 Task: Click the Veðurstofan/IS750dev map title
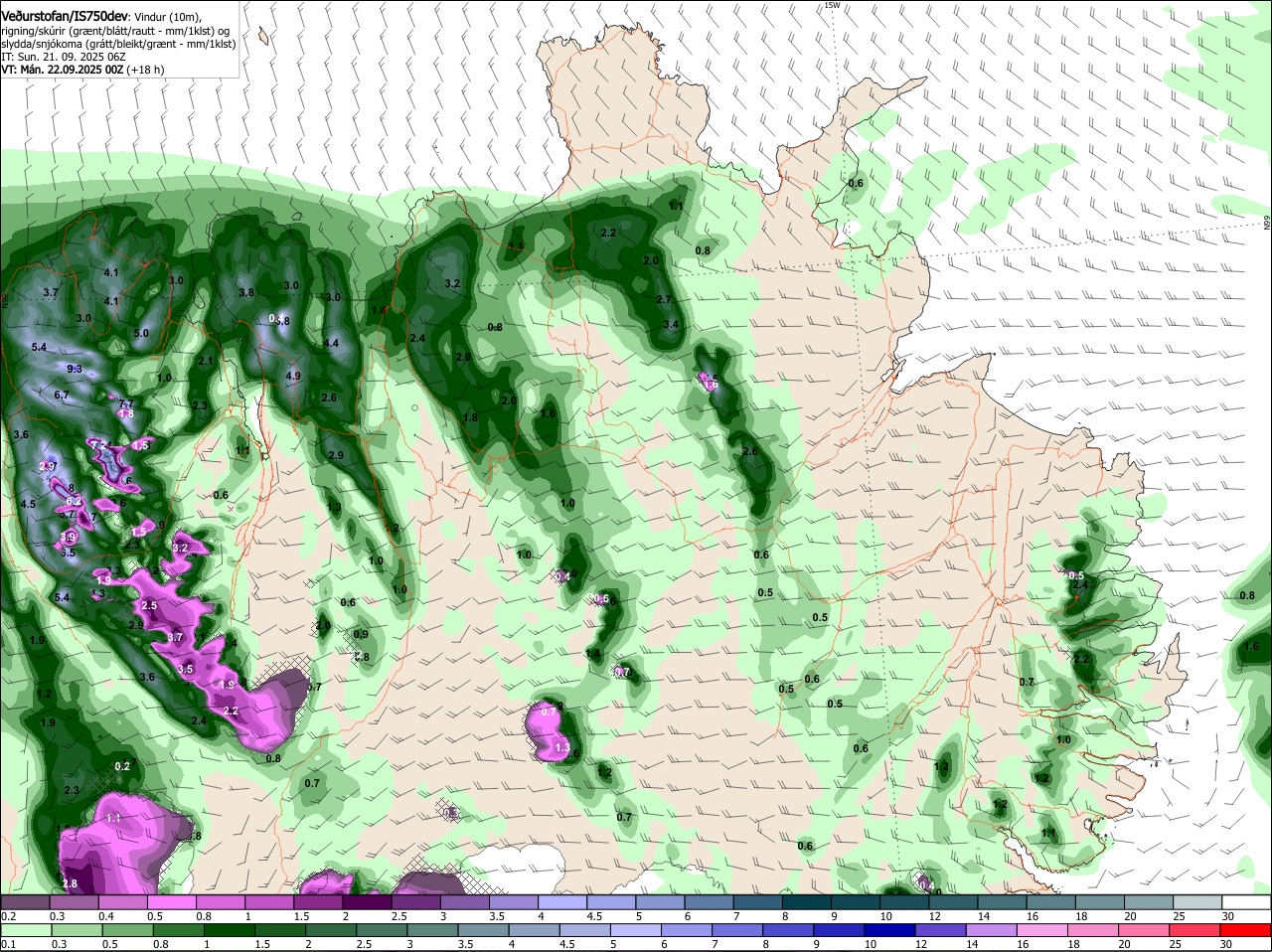(65, 15)
